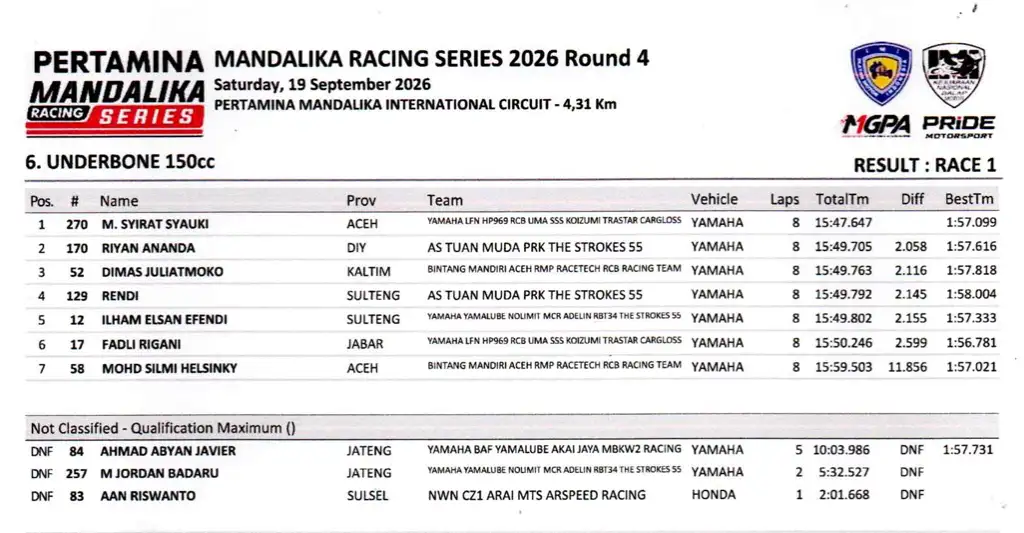Image resolution: width=1024 pixels, height=533 pixels.
Task: Click the black-and-white national racing shield emblem
Action: click(x=954, y=74)
